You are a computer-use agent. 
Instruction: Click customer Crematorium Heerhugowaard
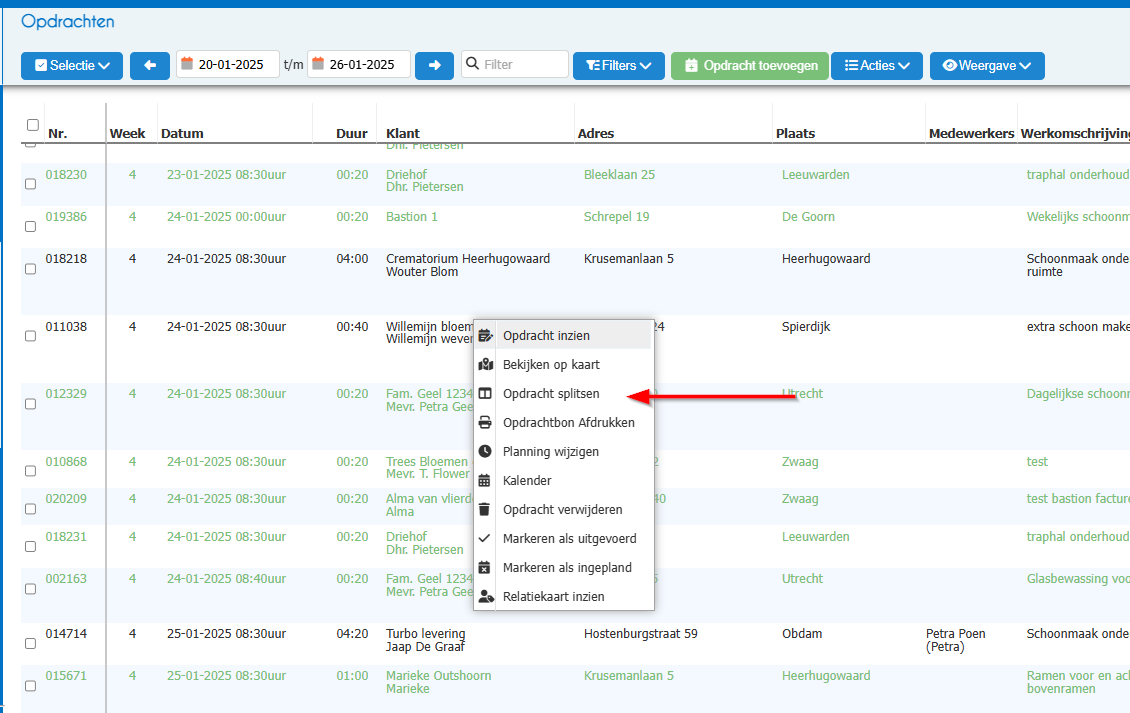tap(468, 259)
